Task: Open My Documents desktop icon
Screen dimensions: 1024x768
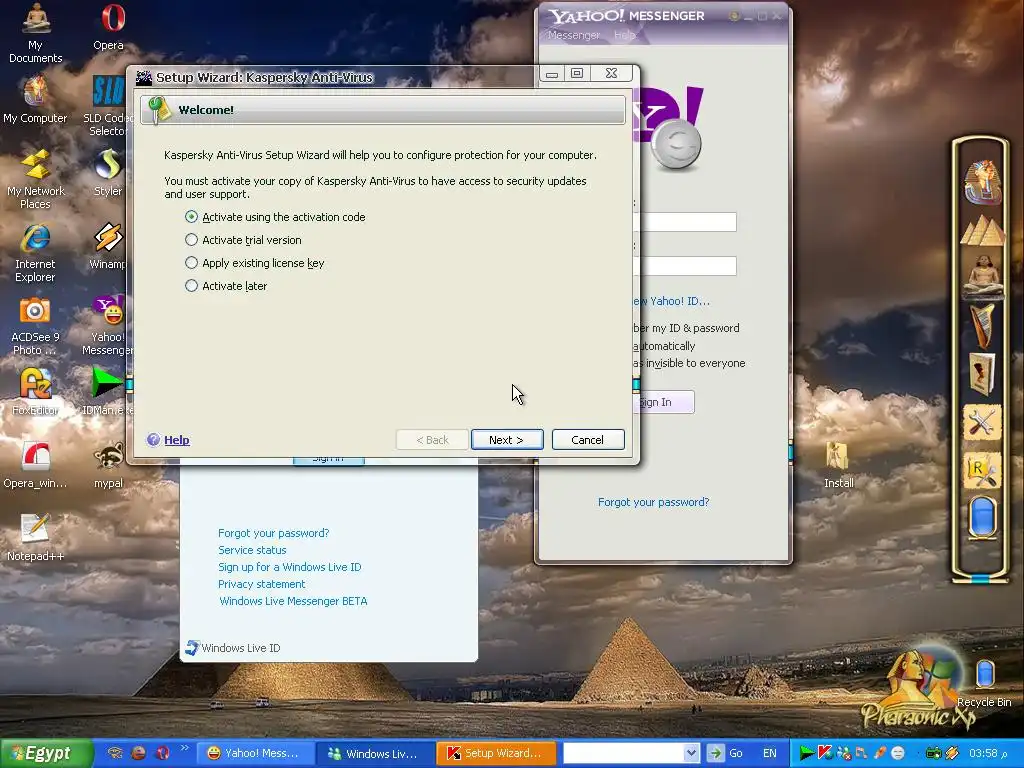Action: click(x=35, y=33)
